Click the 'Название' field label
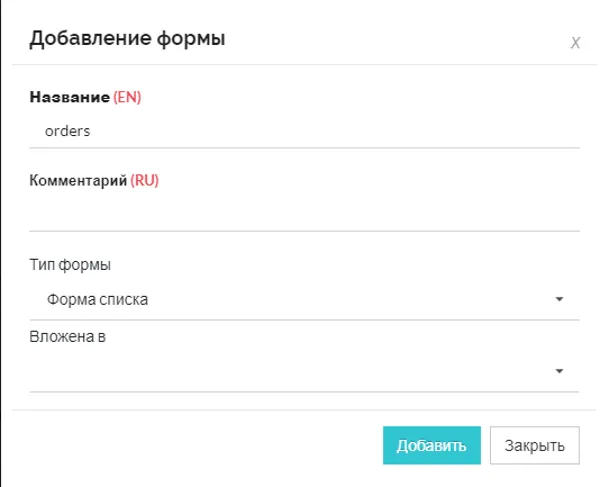The height and width of the screenshot is (487, 600). point(69,97)
